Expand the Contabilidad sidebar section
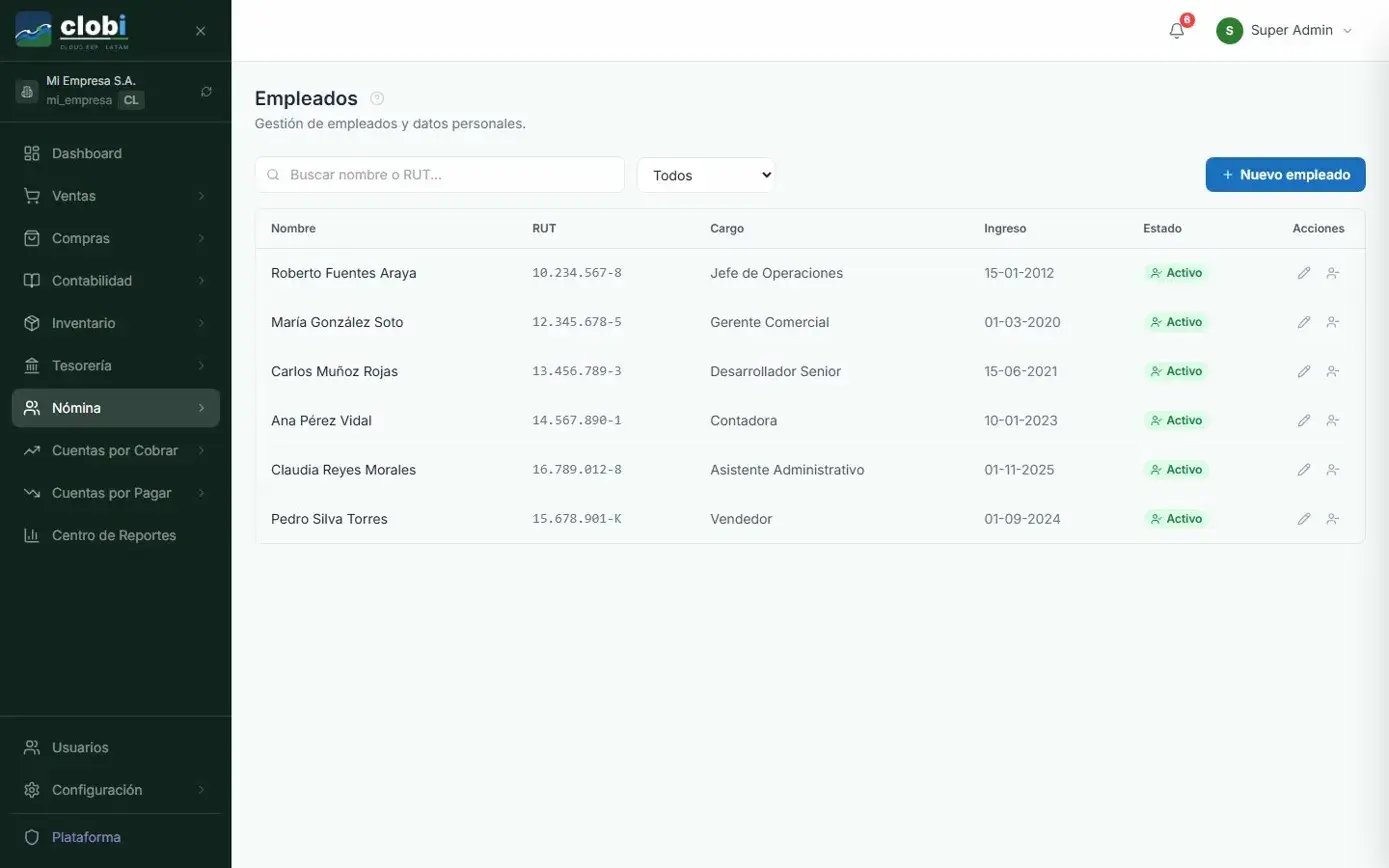 [115, 281]
